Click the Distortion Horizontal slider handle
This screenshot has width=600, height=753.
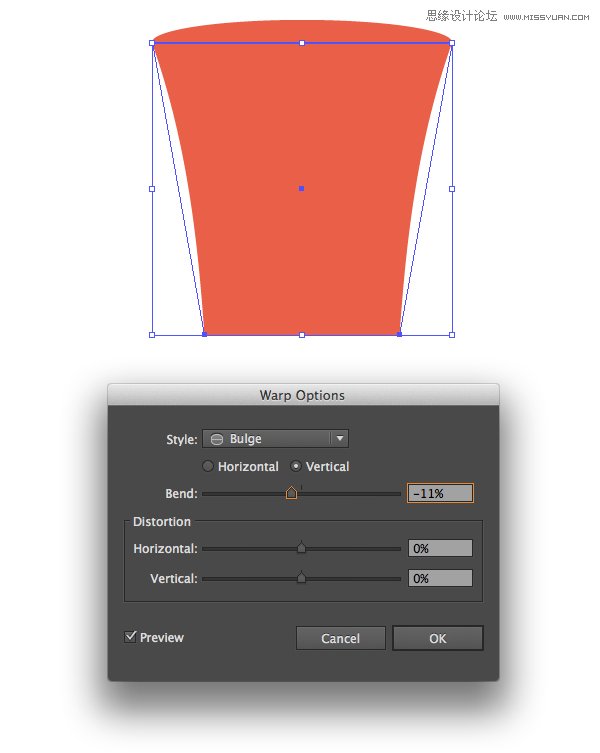tap(301, 548)
